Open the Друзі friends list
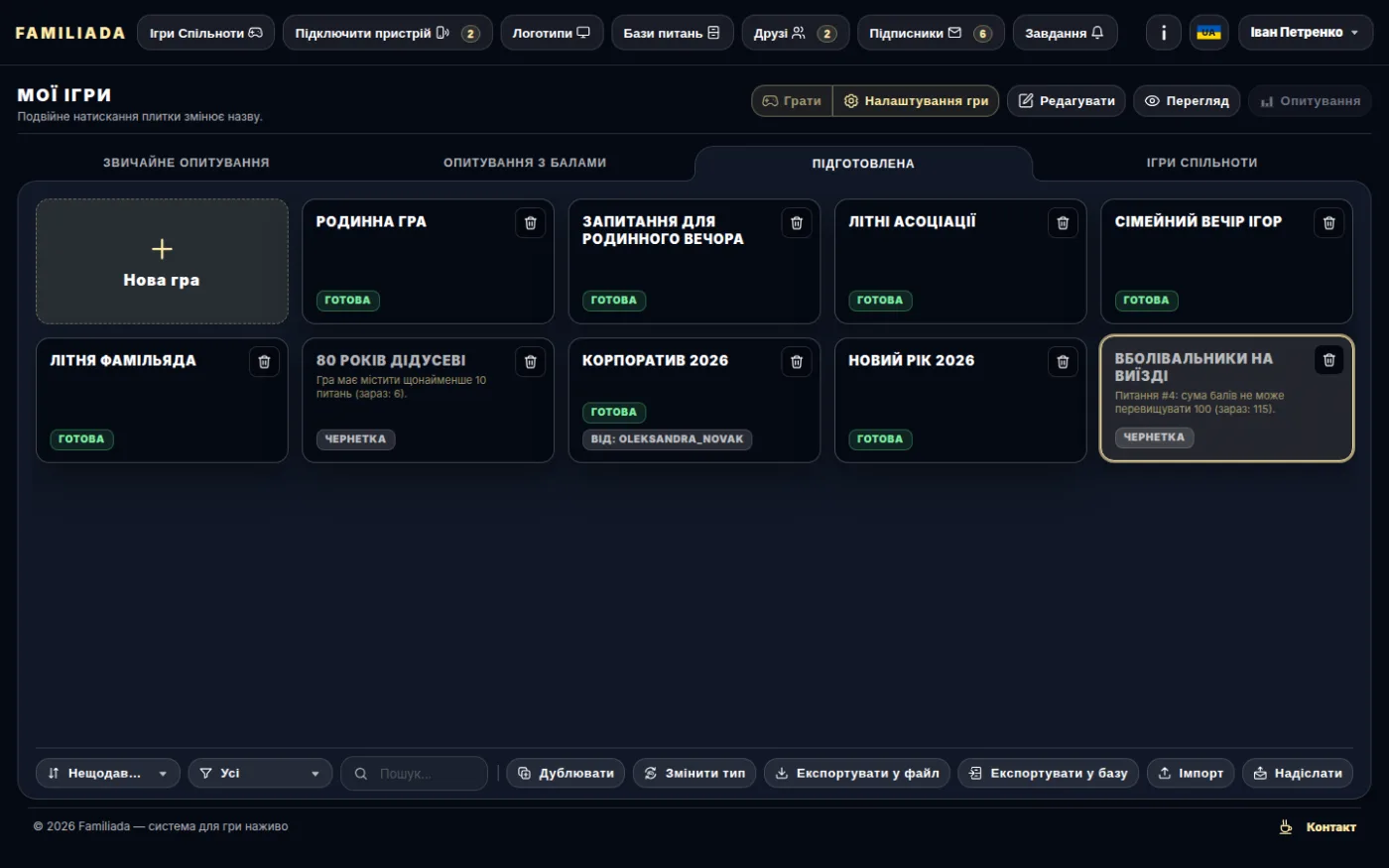Viewport: 1389px width, 868px height. 796,33
